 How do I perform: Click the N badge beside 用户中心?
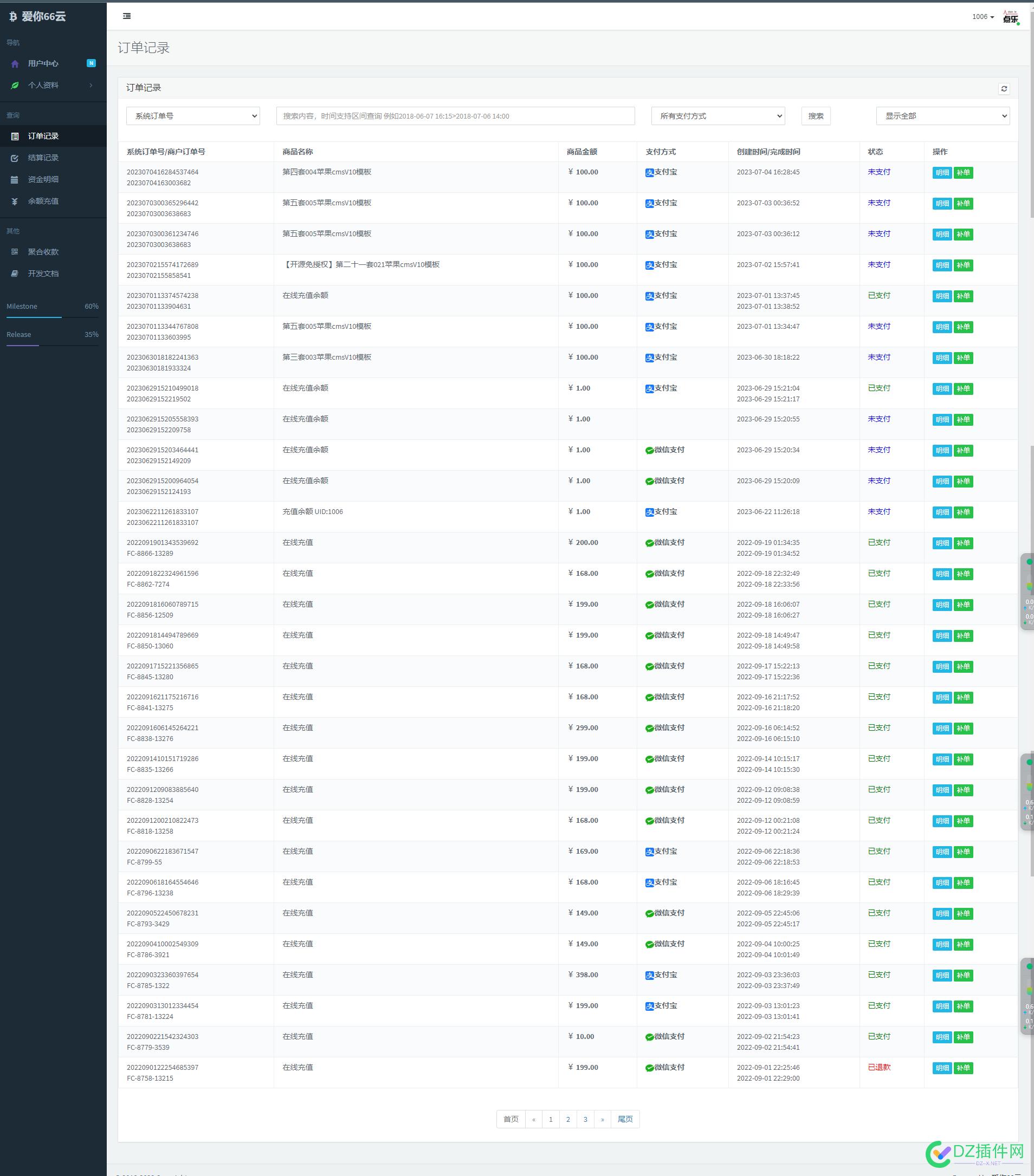pos(91,63)
